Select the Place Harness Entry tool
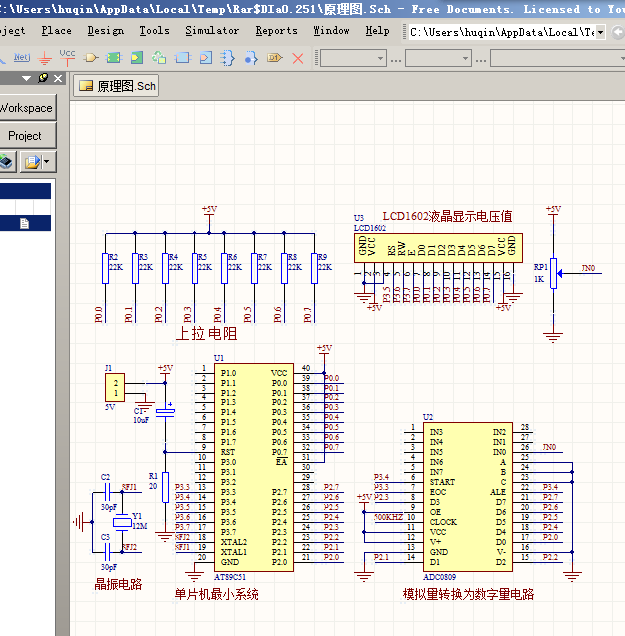 pyautogui.click(x=206, y=58)
